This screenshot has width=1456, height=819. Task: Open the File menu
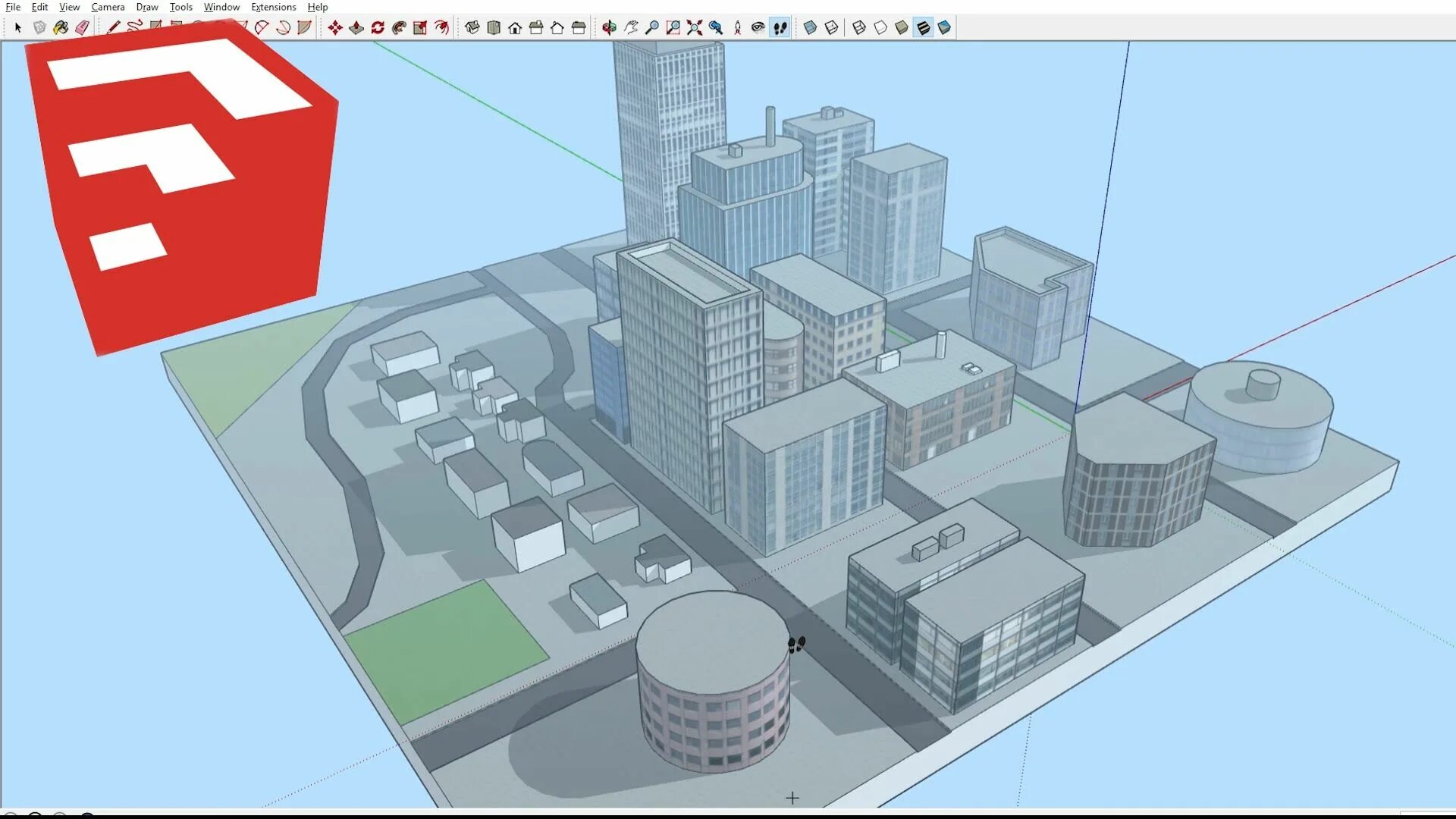pos(13,7)
